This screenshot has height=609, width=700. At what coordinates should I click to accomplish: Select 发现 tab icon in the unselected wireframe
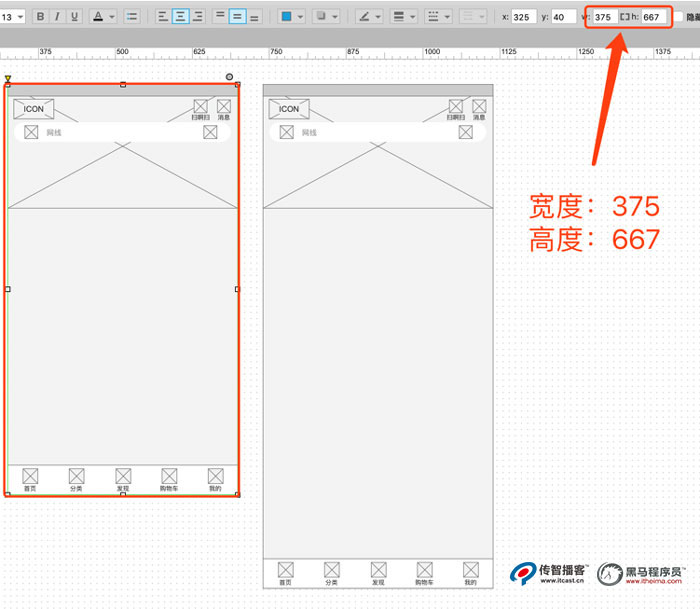(x=379, y=570)
